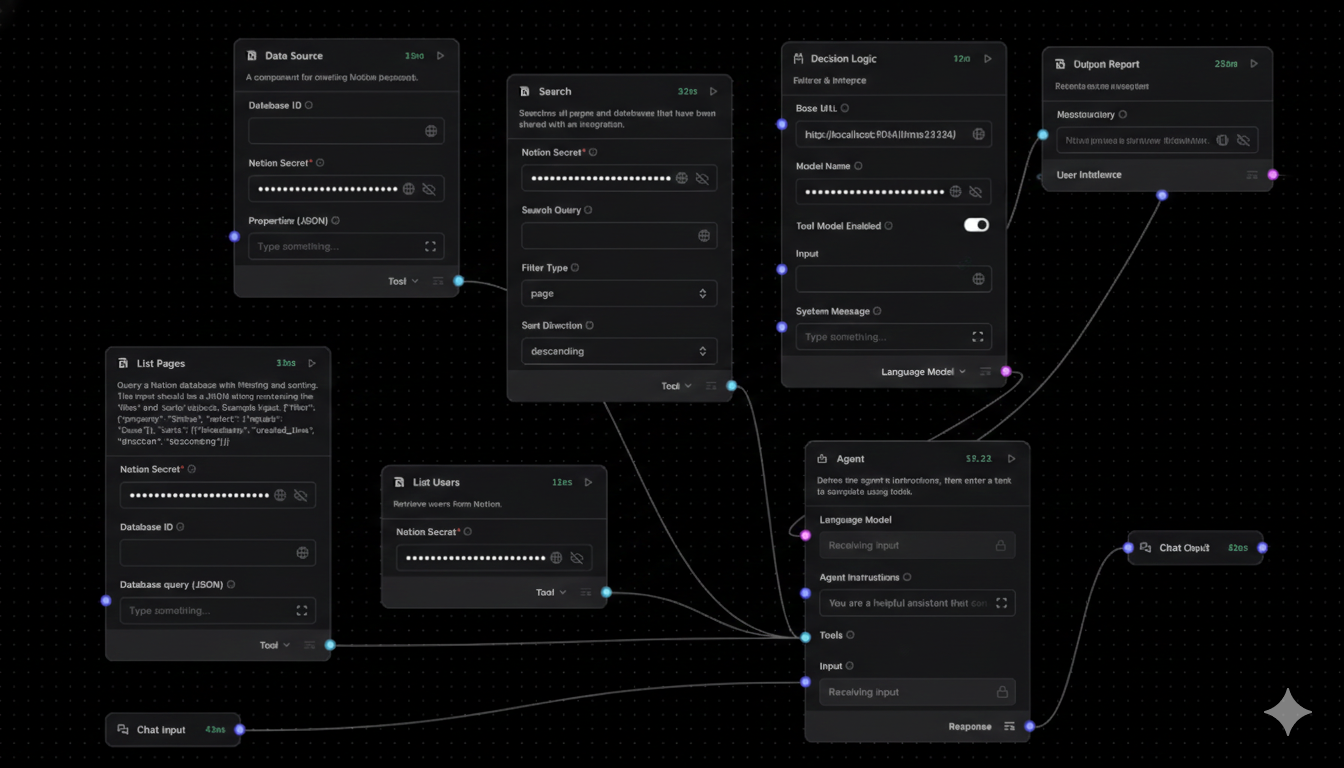Reveal Notion Secret in List Users node
1344x768 pixels.
click(x=576, y=558)
